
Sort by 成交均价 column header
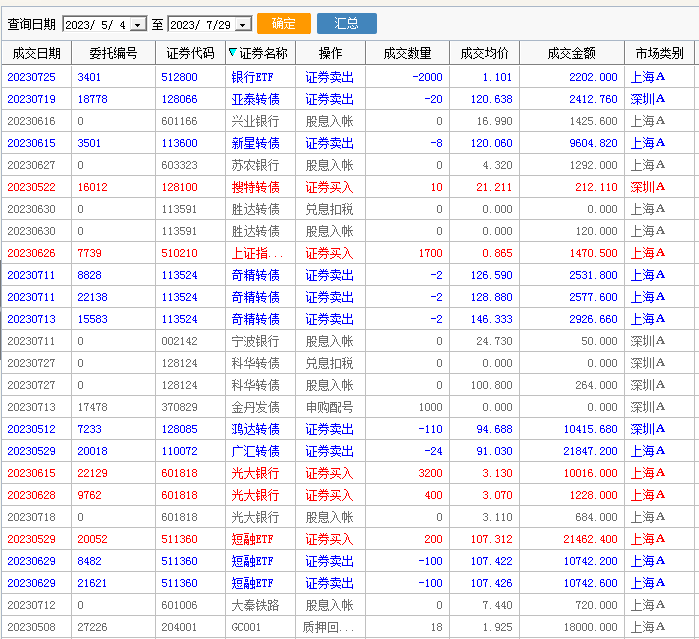point(484,53)
